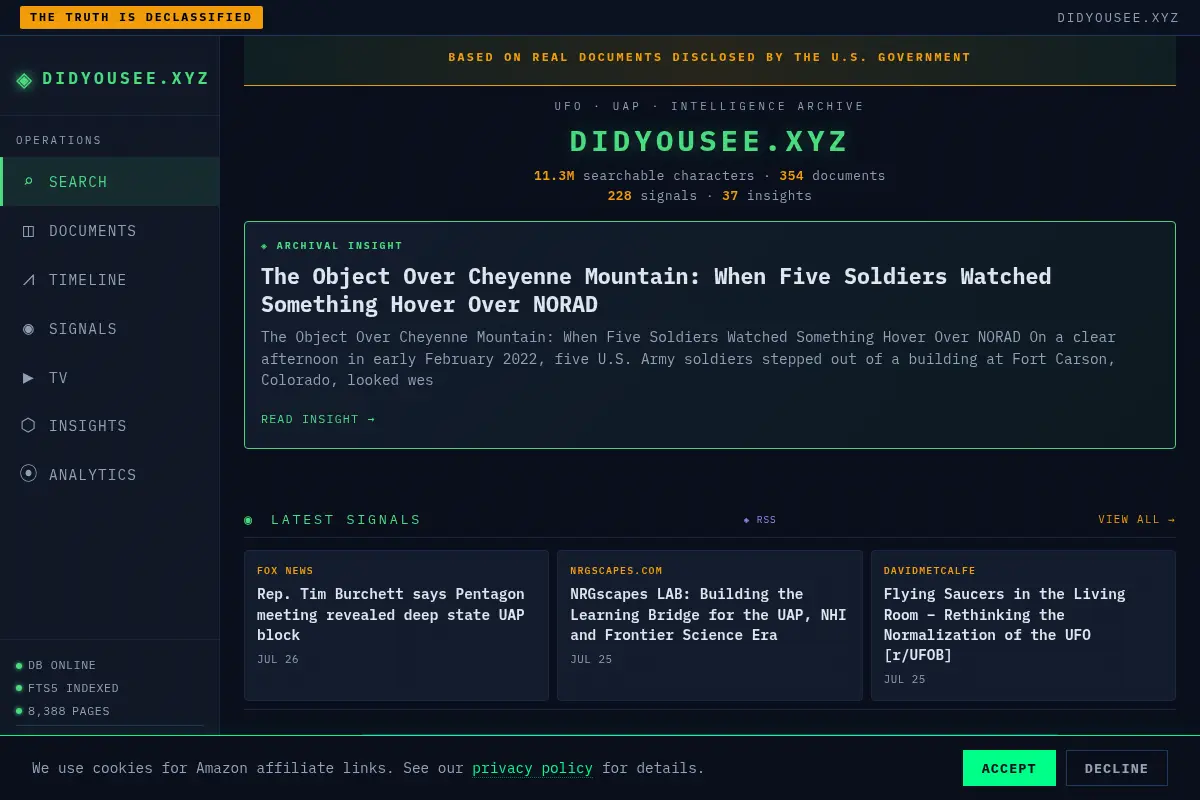This screenshot has width=1200, height=800.
Task: Click the 8,388 PAGES status entry
Action: [62, 711]
